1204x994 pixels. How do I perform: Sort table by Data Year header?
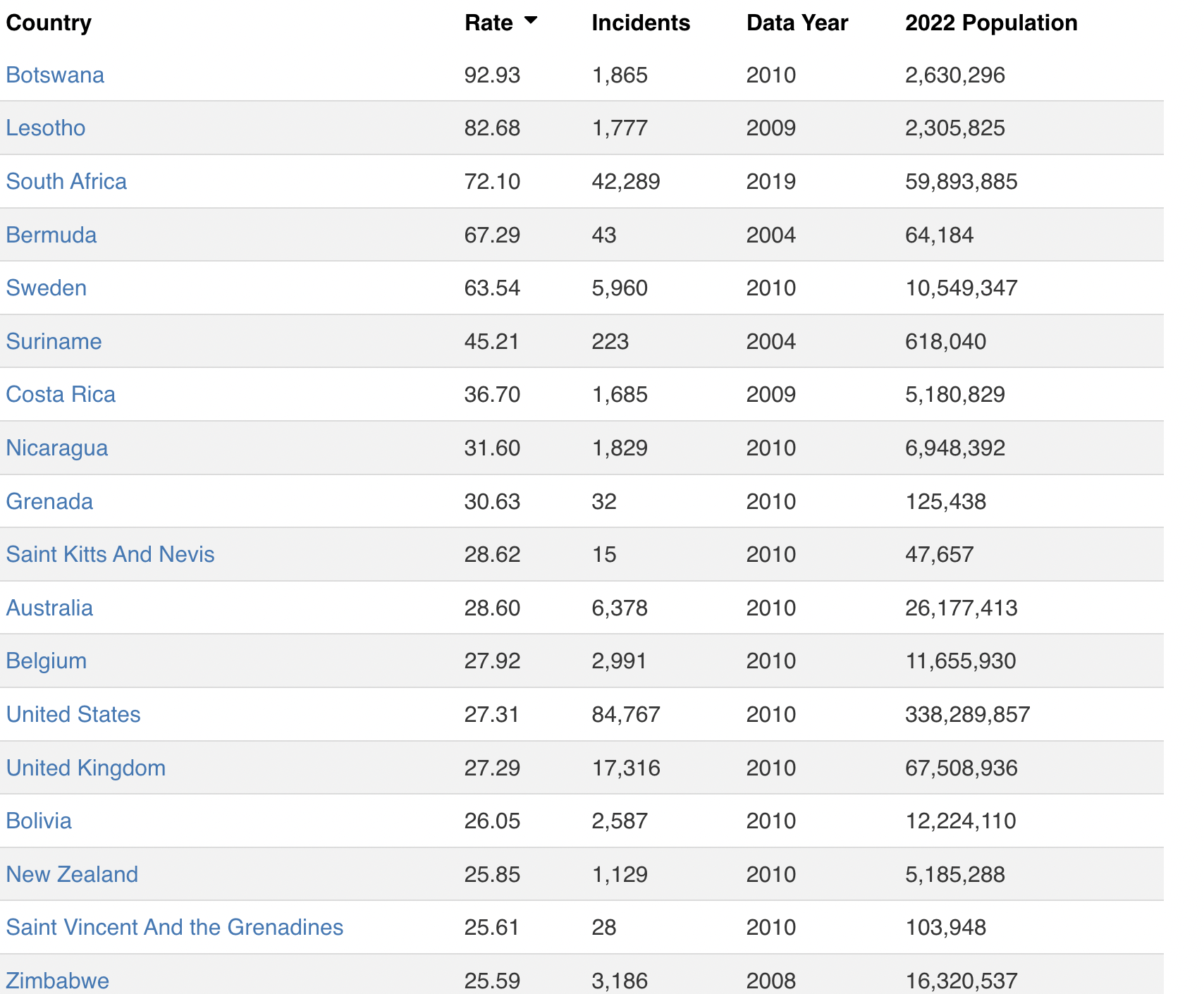797,23
